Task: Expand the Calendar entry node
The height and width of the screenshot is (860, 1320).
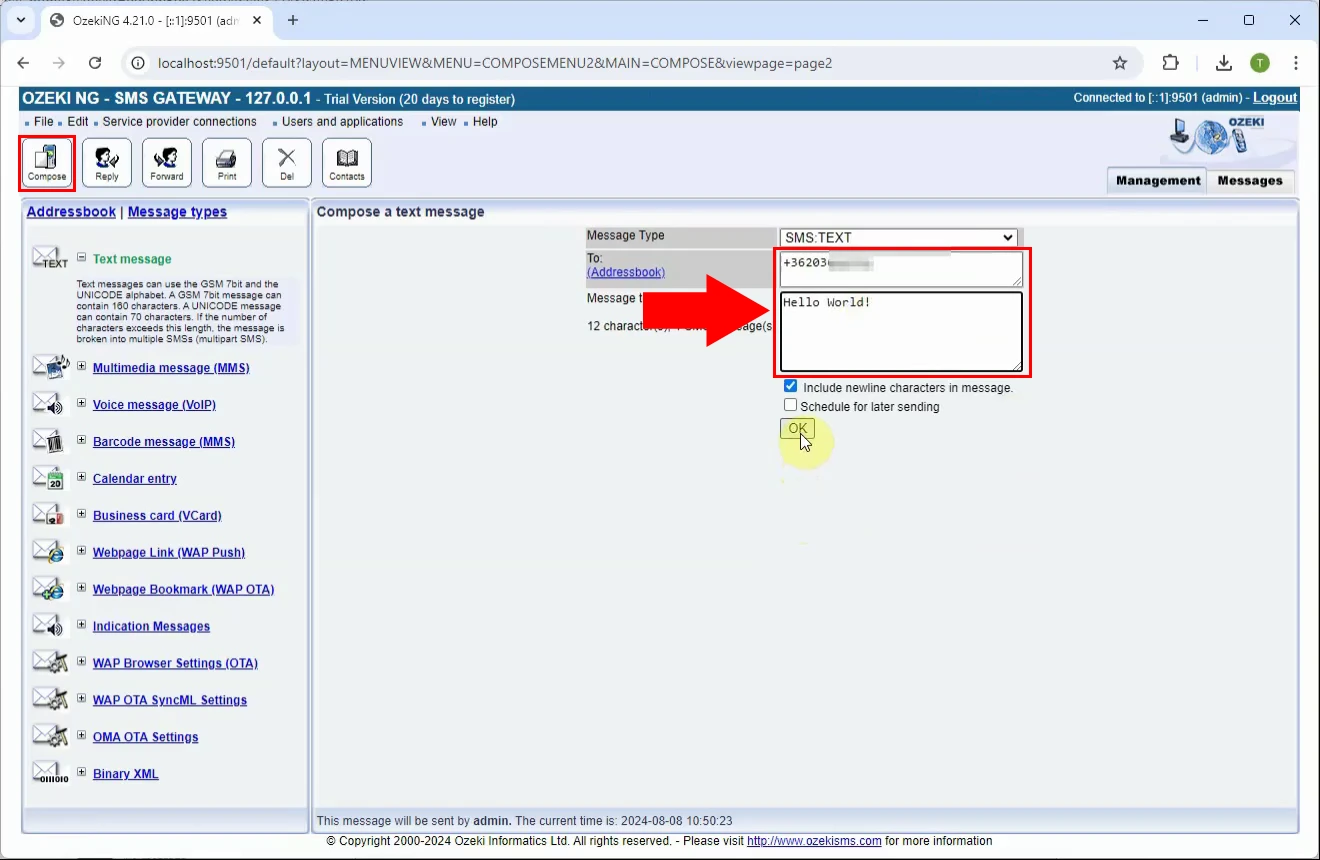Action: [82, 477]
